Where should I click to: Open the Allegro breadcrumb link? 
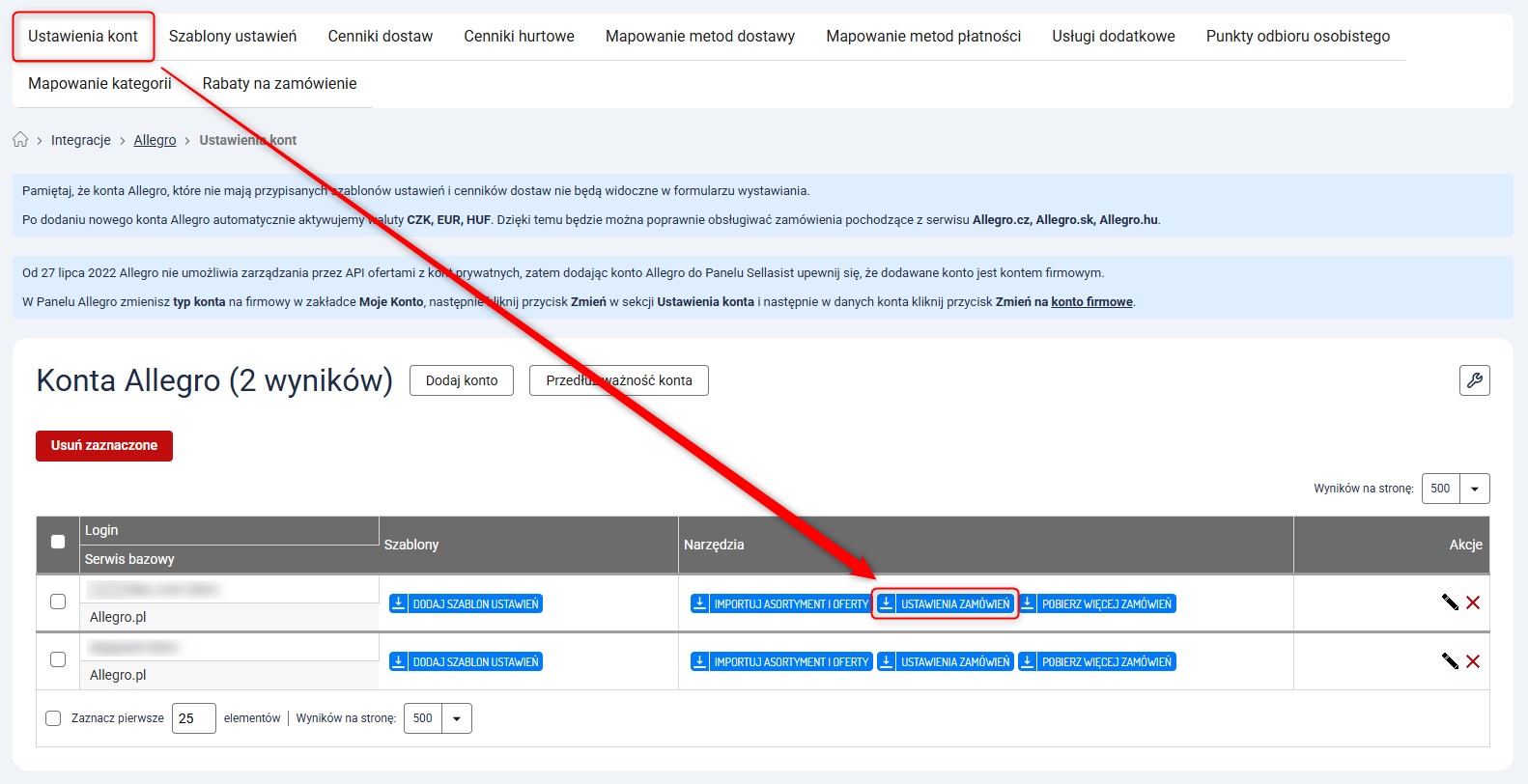pyautogui.click(x=155, y=140)
